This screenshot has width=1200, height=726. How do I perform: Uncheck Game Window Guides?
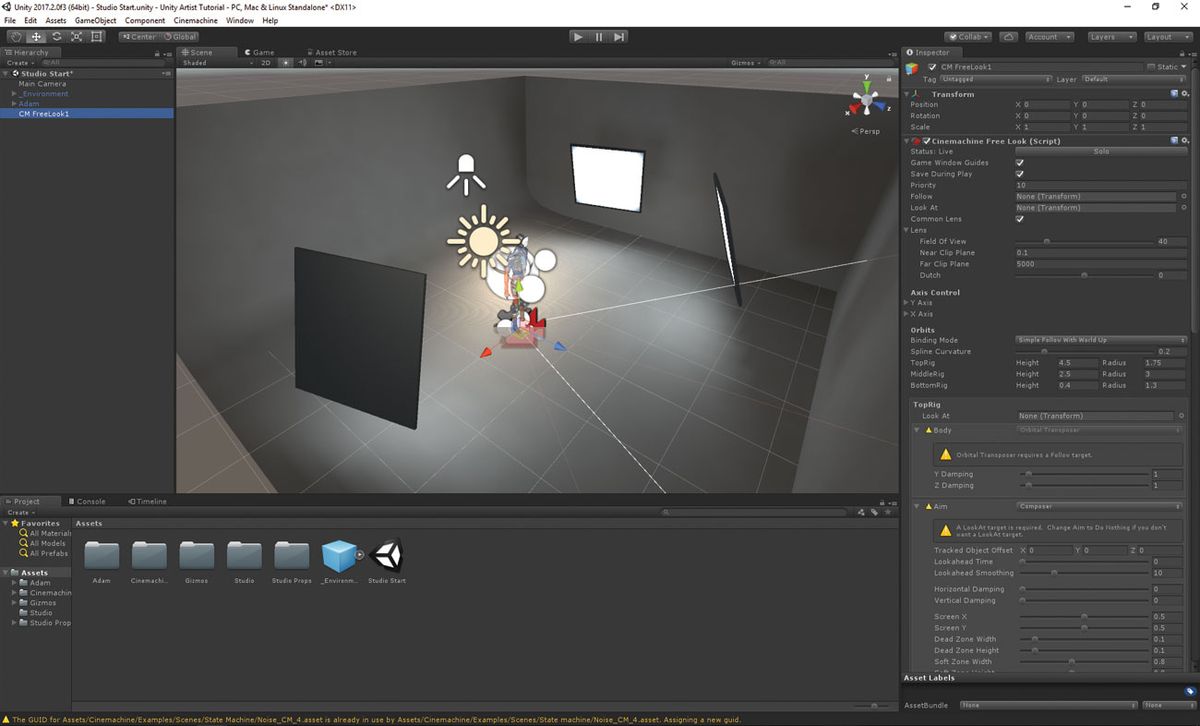(1020, 162)
